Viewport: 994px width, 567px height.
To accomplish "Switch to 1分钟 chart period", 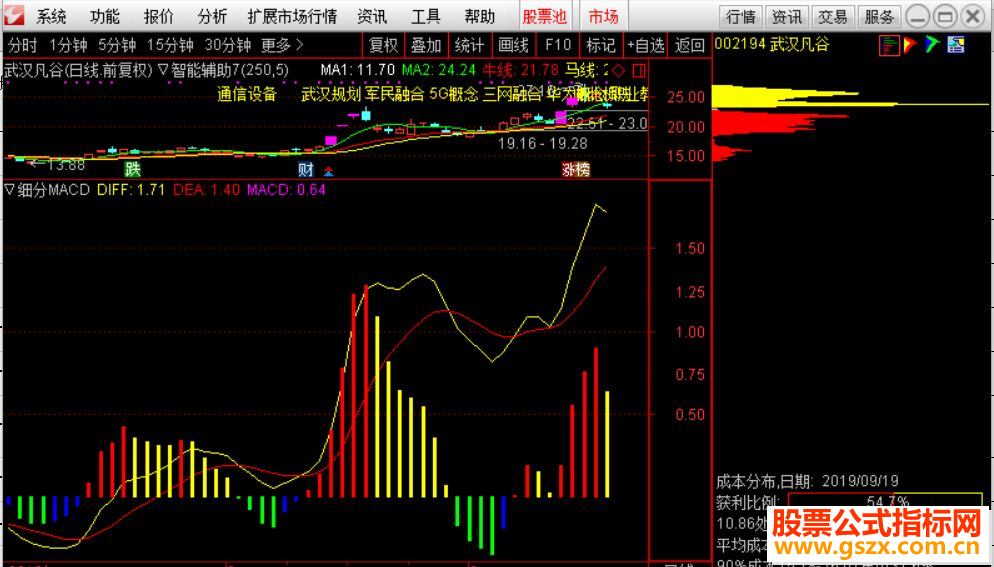I will 68,46.
